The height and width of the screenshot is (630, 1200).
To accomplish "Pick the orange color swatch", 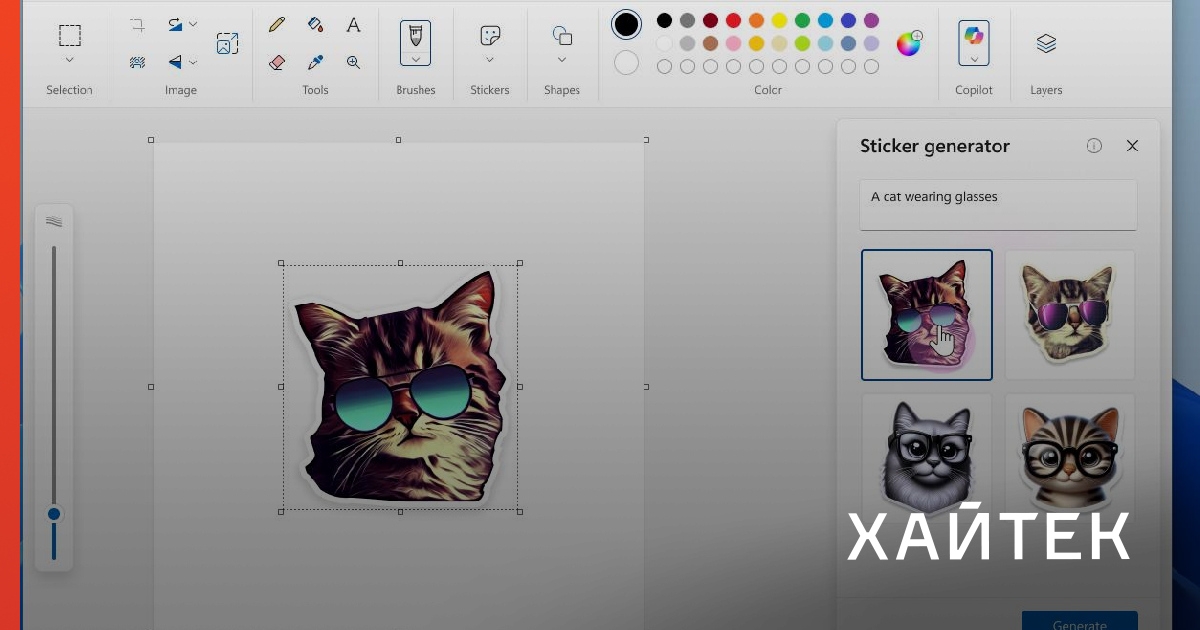I will click(x=756, y=20).
